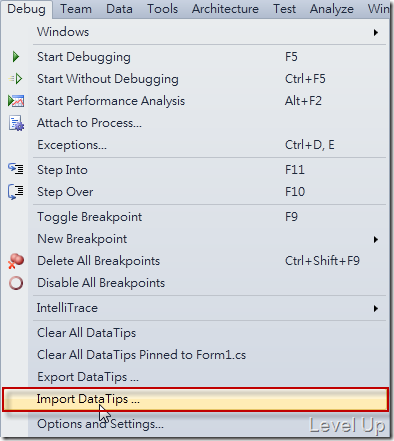Choose Disable All Breakpoints entry
Screen dimensions: 394x441
[x=209, y=283]
